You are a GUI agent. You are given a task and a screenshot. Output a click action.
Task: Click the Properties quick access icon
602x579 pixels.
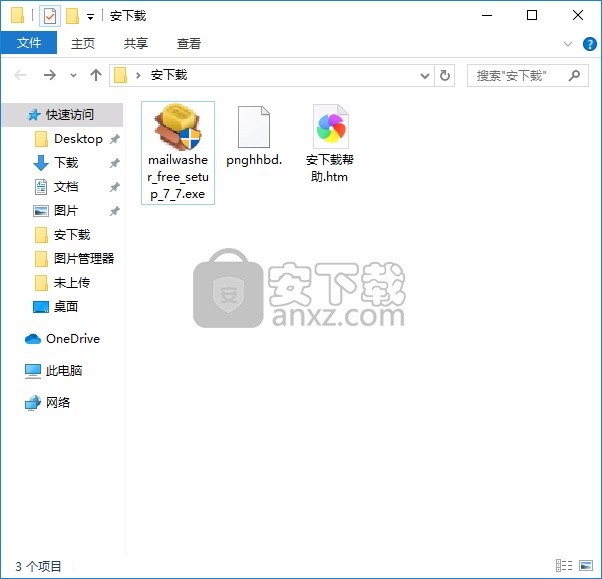tap(50, 16)
